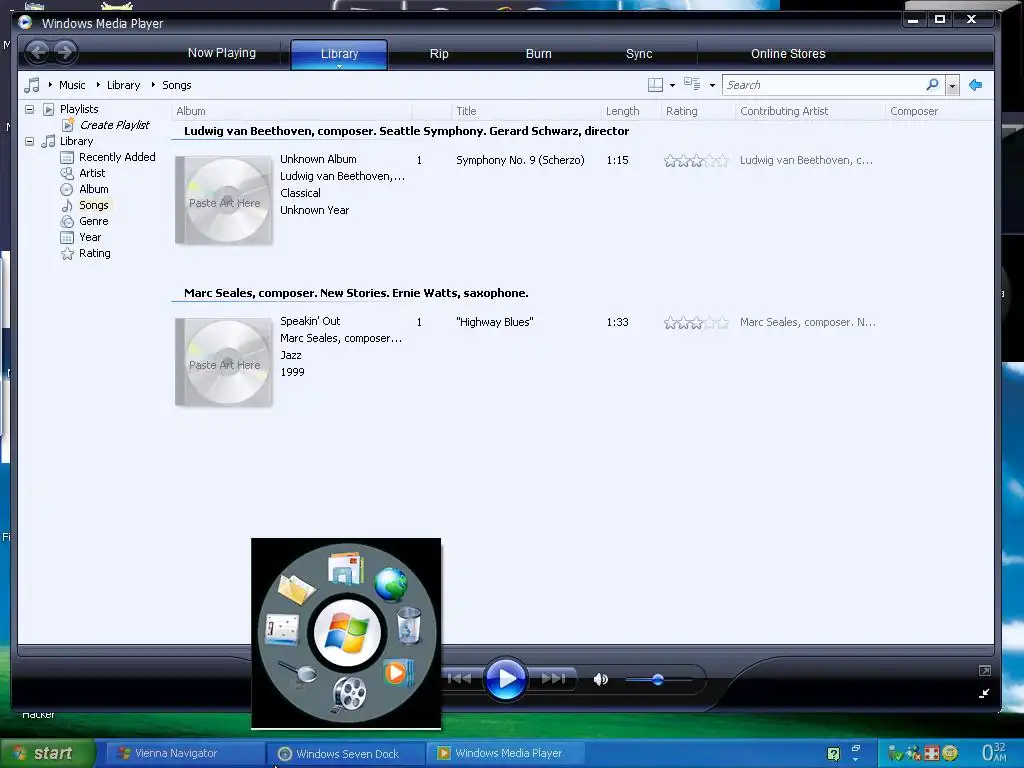Viewport: 1024px width, 768px height.
Task: Select the song Symphony No. 9 (Scherzo)
Action: point(520,160)
